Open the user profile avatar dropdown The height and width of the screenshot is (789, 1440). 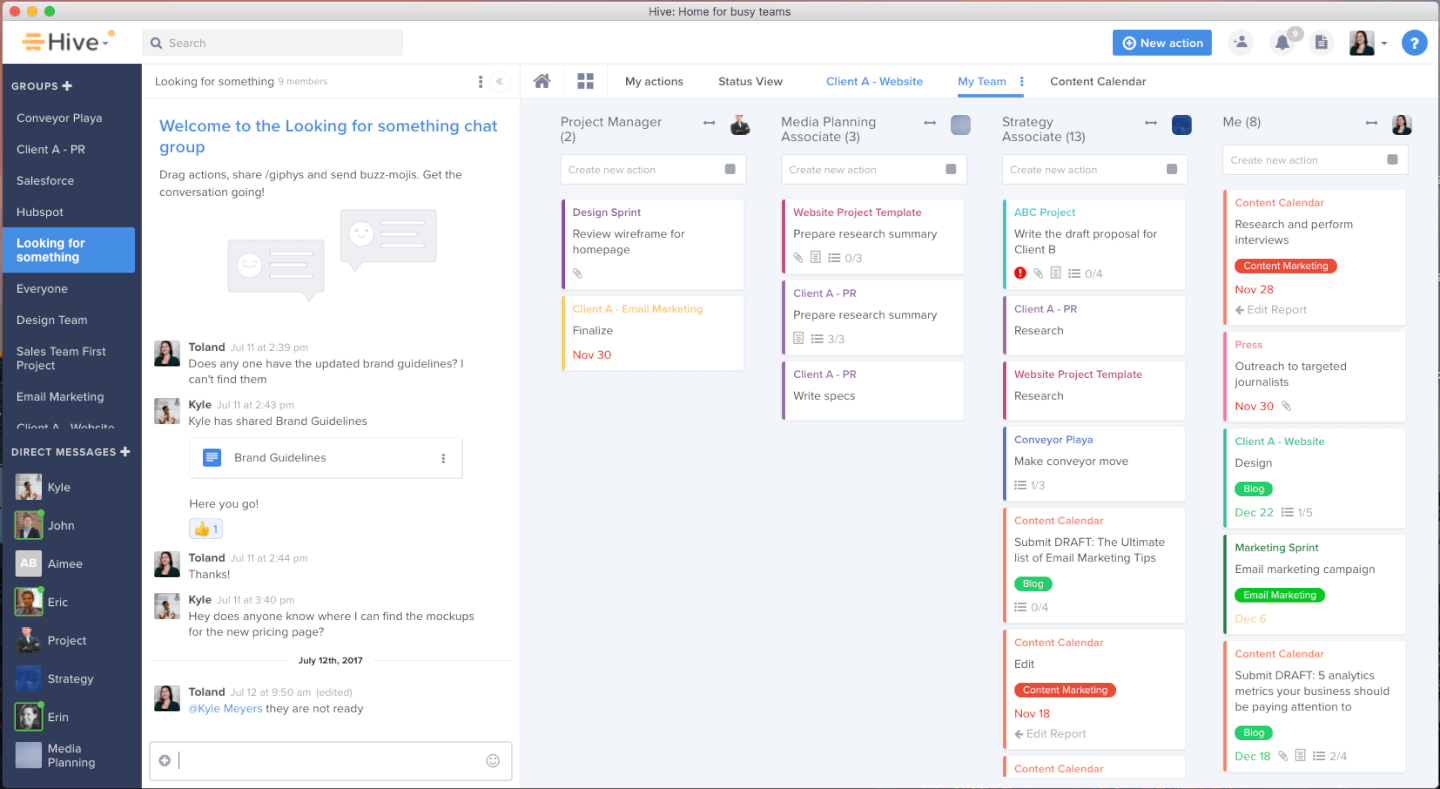pyautogui.click(x=1368, y=43)
